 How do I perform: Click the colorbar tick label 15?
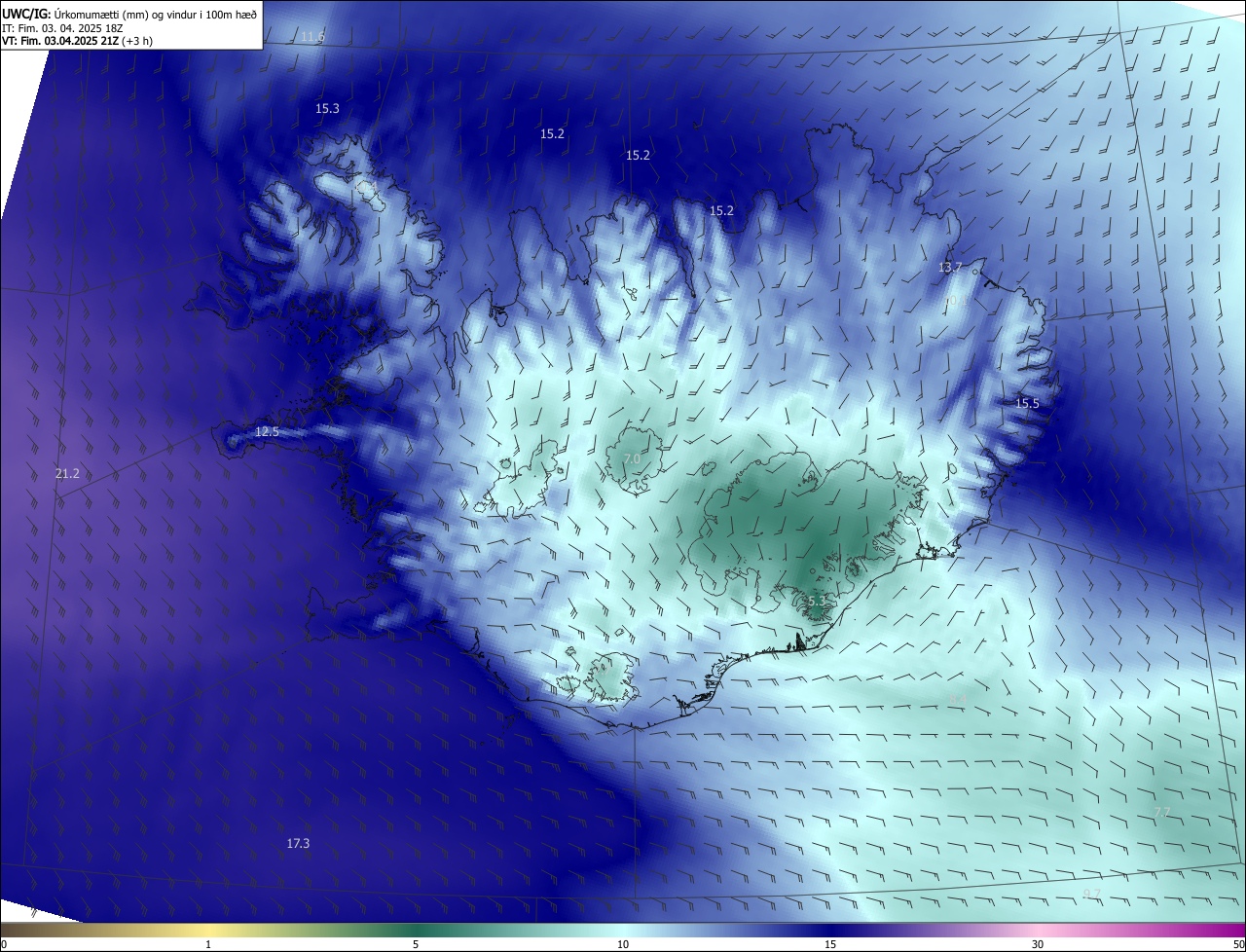pyautogui.click(x=830, y=944)
